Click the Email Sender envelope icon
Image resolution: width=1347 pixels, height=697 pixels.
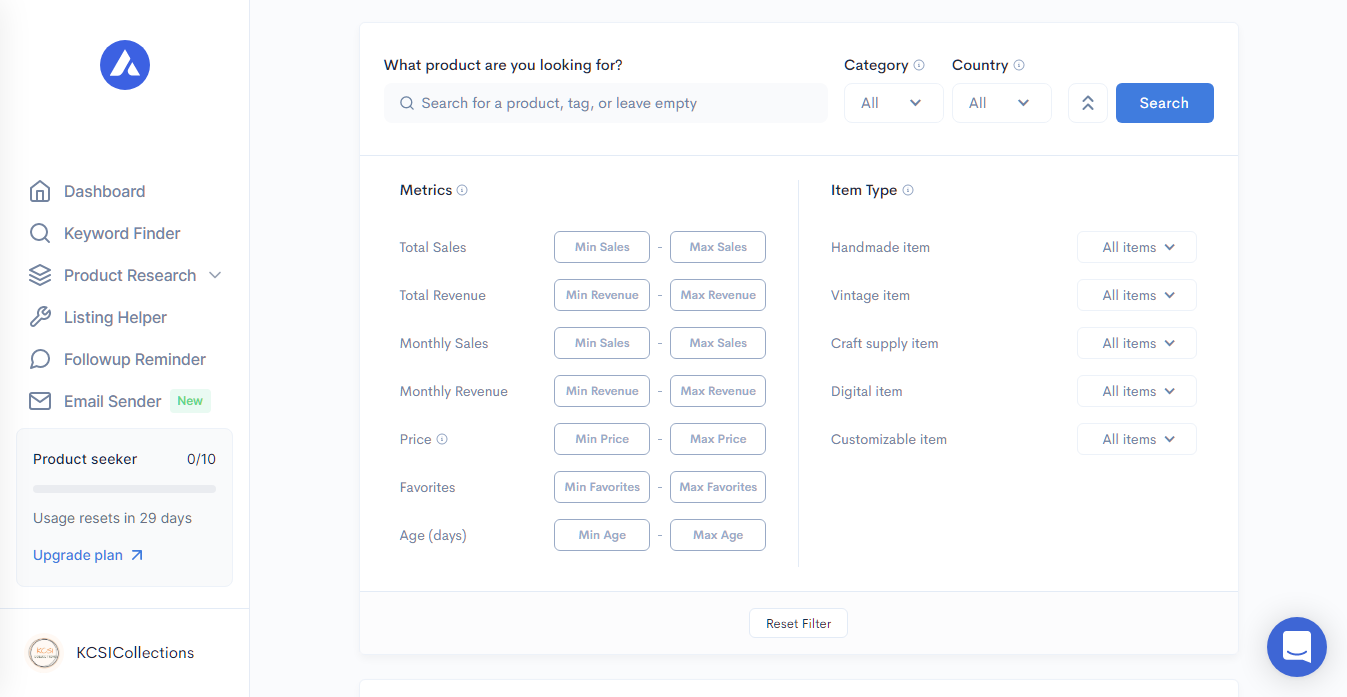pos(40,401)
